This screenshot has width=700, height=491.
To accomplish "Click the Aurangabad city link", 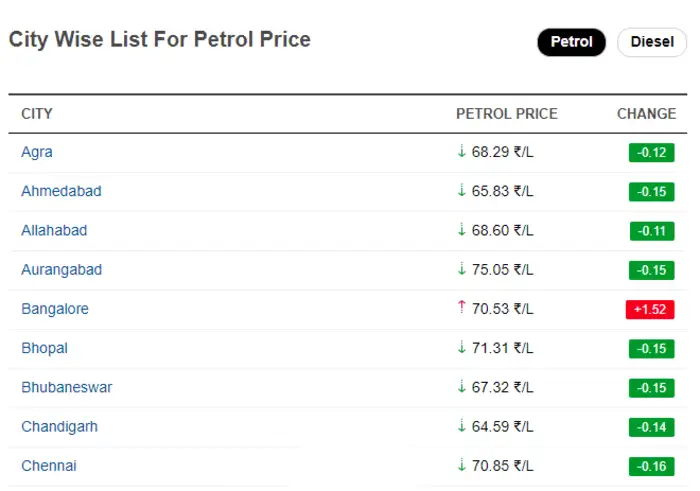I will click(x=61, y=270).
